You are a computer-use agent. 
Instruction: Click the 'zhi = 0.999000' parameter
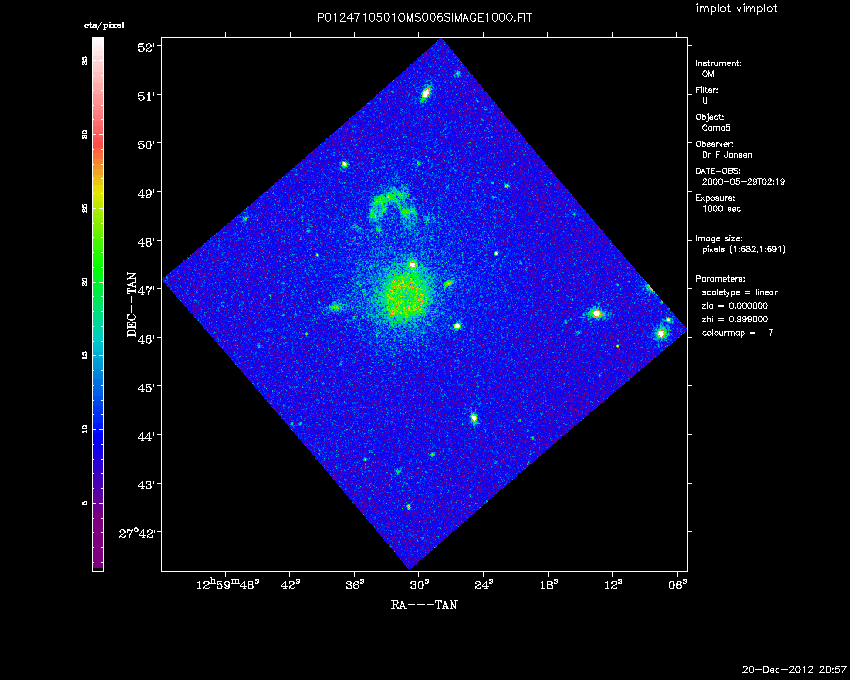[735, 319]
